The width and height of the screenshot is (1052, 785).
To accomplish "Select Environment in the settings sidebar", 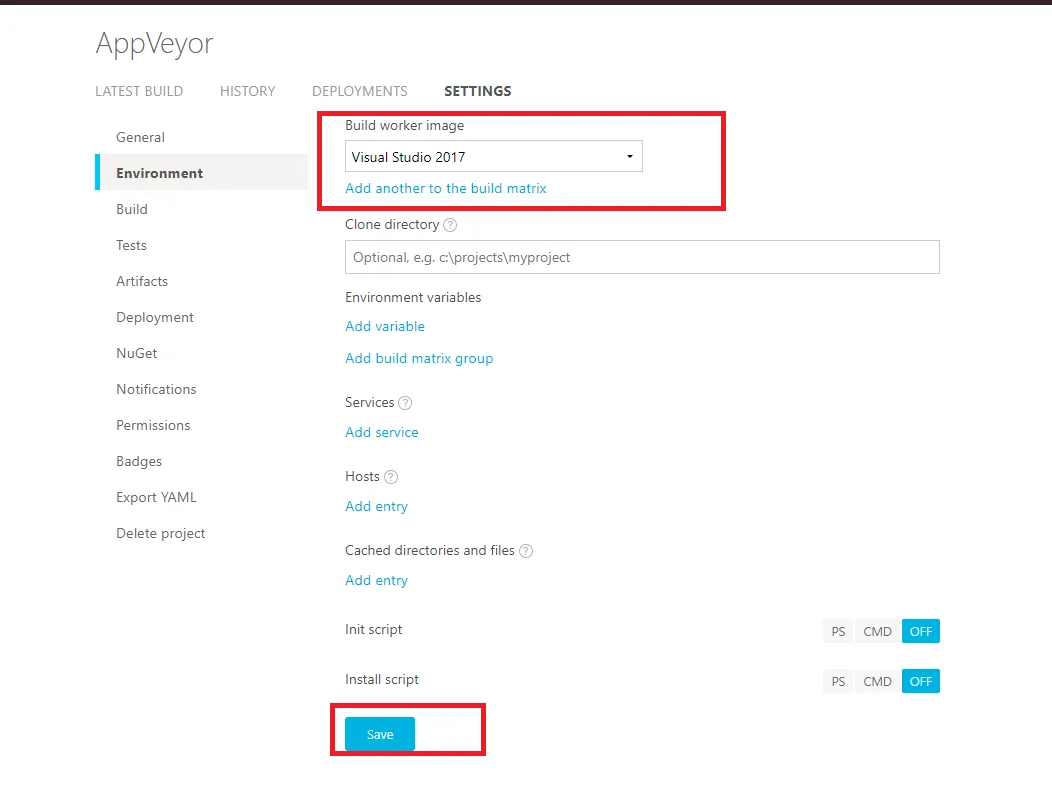I will 201,173.
